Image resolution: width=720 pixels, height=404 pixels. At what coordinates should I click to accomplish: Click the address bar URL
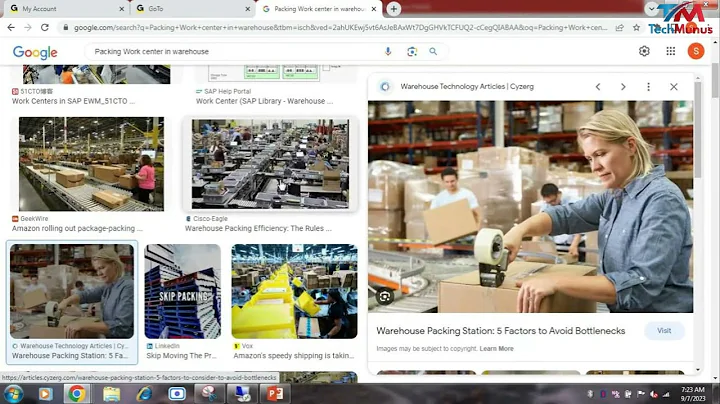click(x=340, y=28)
